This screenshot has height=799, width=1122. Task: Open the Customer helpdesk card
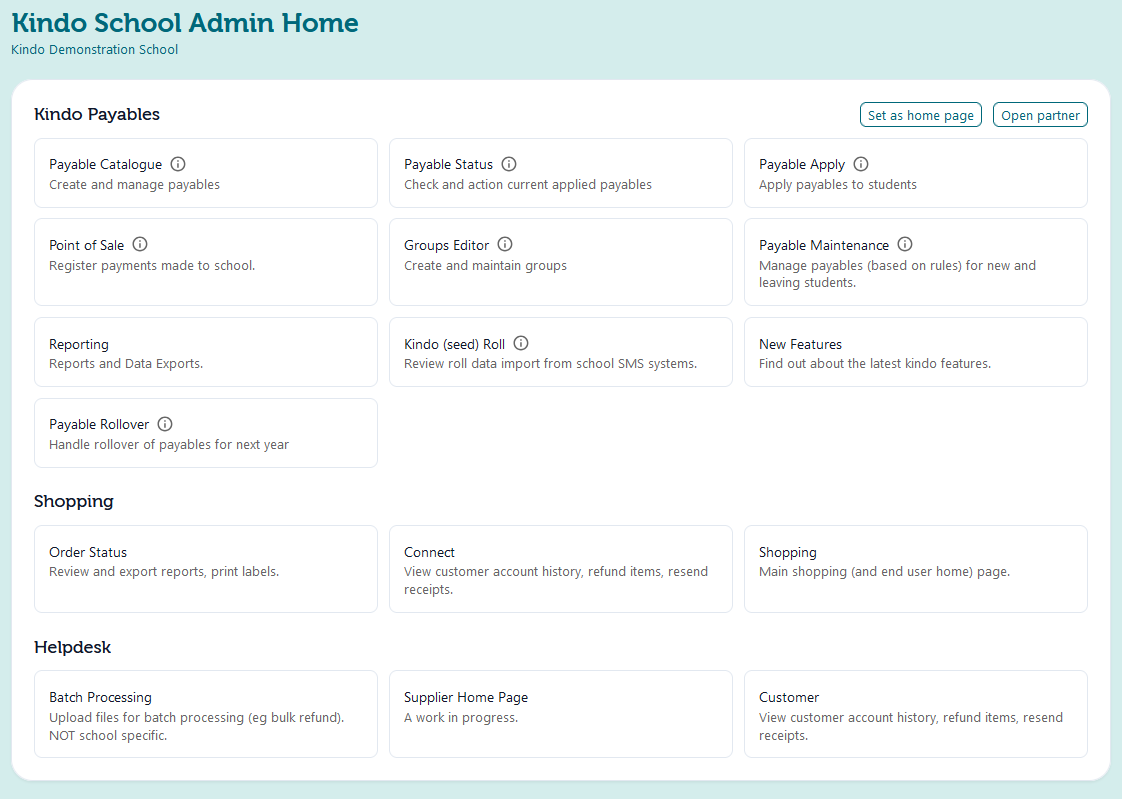click(x=916, y=714)
